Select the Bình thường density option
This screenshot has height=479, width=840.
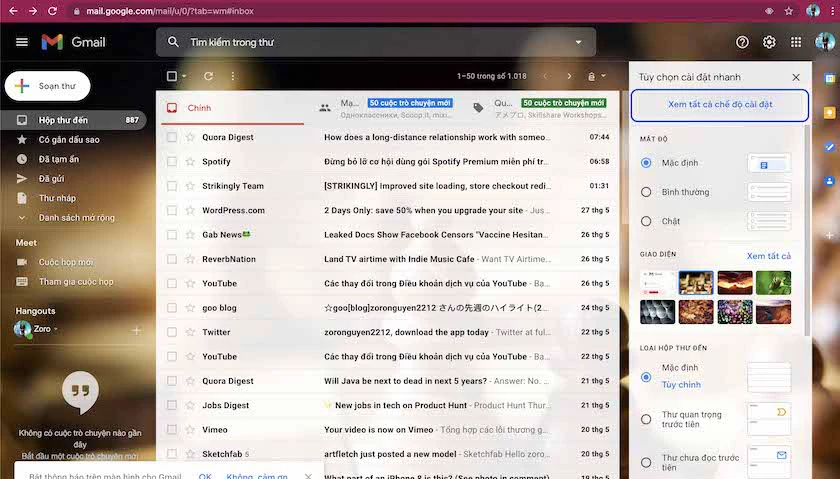point(646,192)
